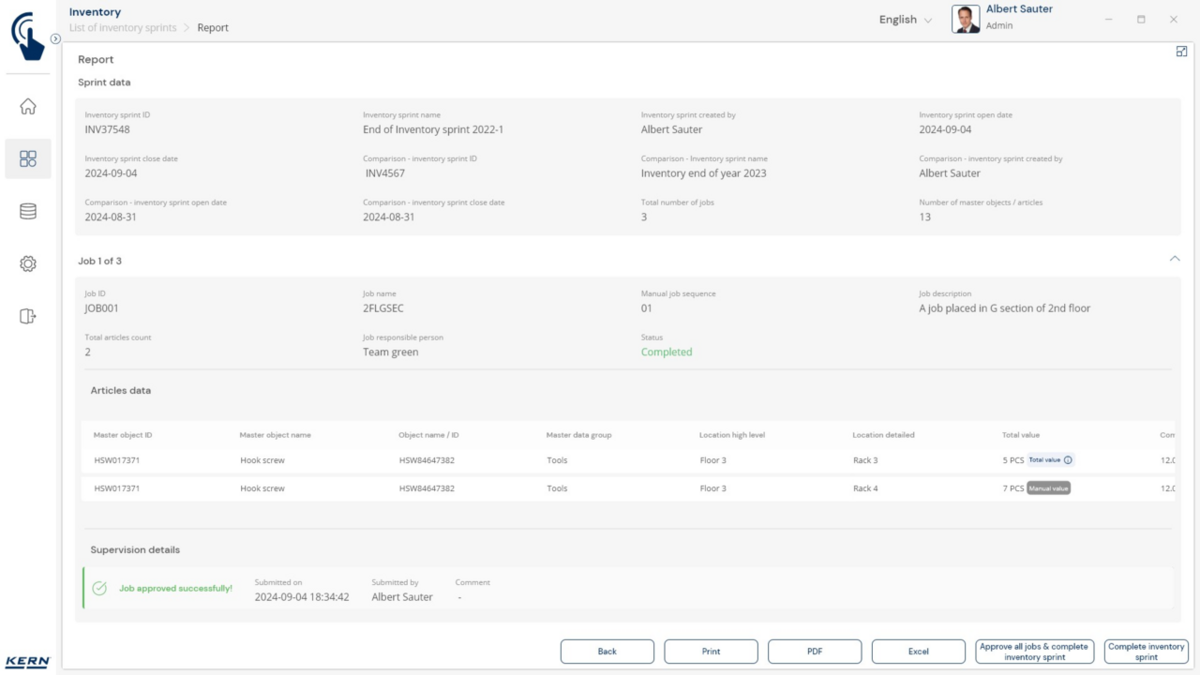Navigate to List of inventory sprints breadcrumb
This screenshot has width=1200, height=675.
click(122, 28)
